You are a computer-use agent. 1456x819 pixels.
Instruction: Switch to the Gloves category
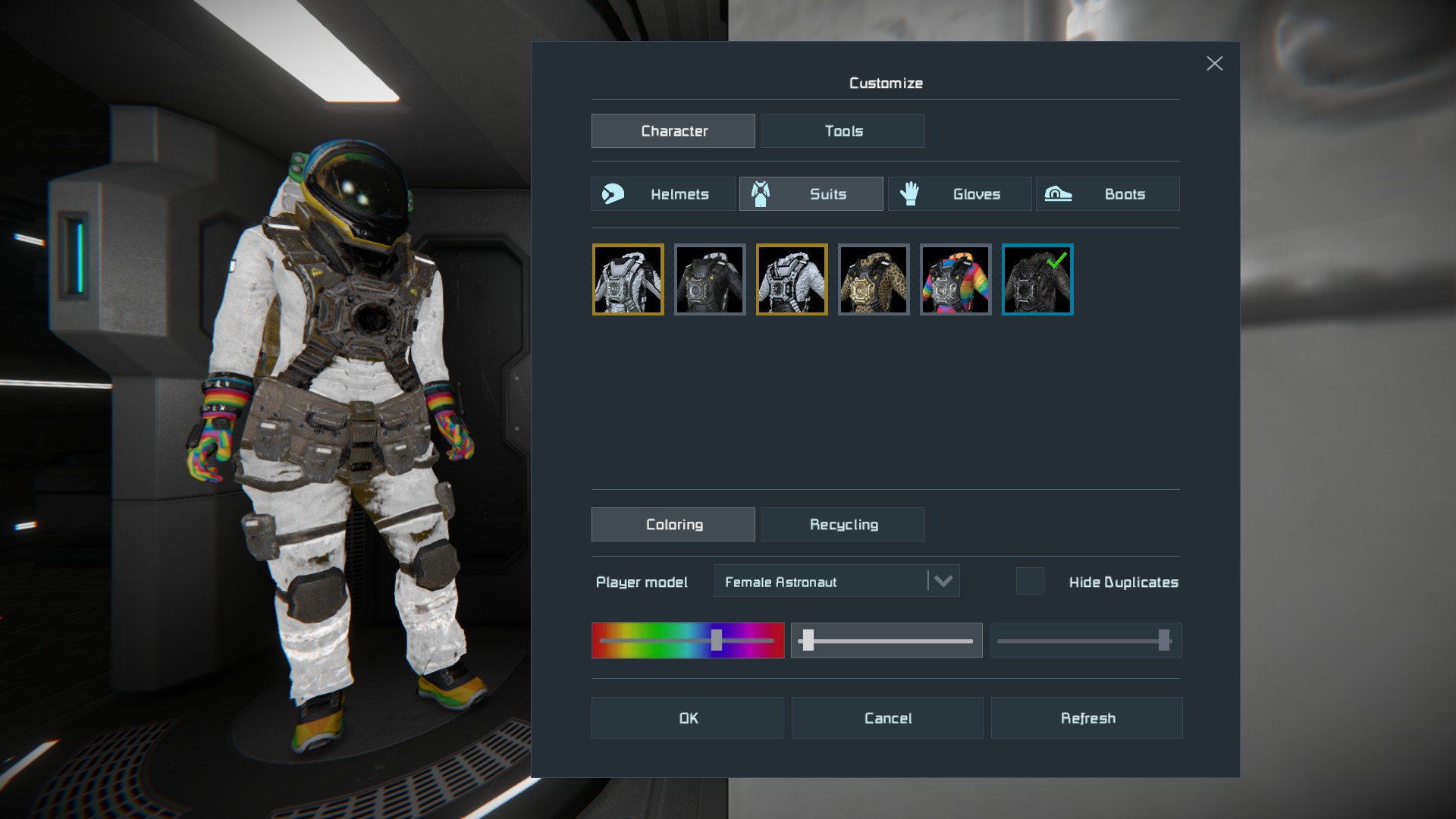[959, 194]
